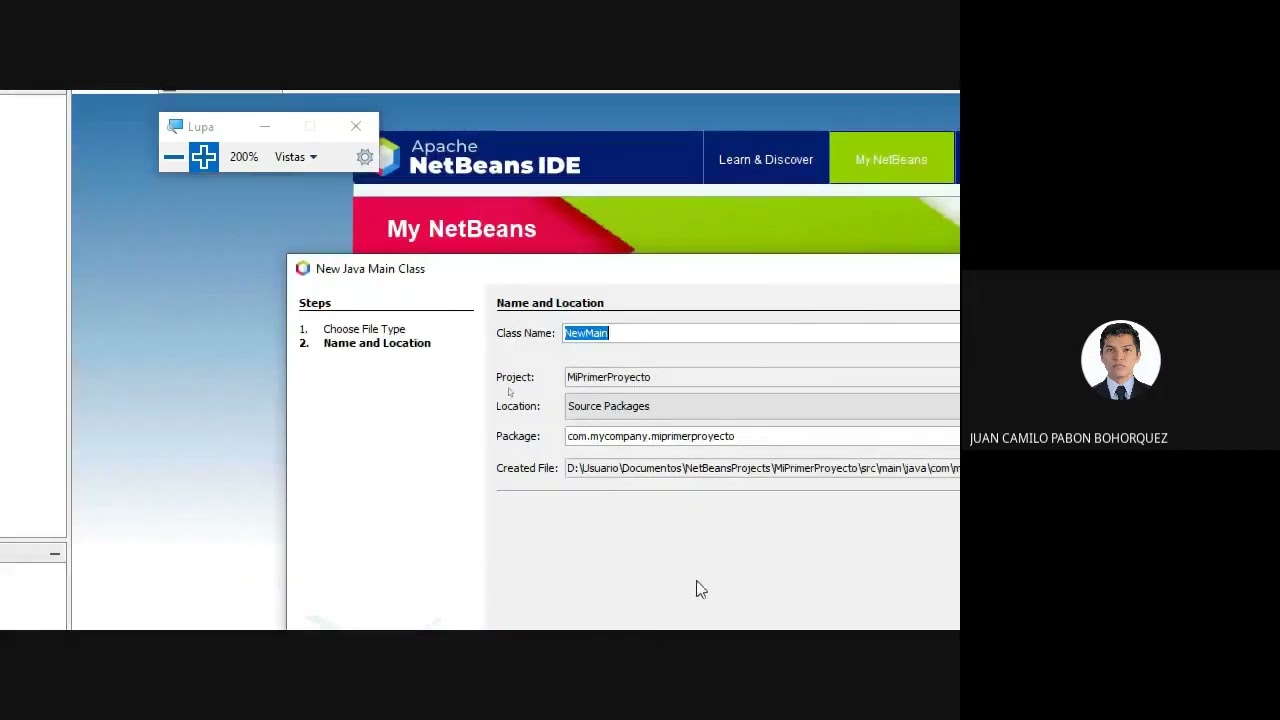Open the Location Source Packages combo box
The width and height of the screenshot is (1280, 720).
pyautogui.click(x=761, y=406)
